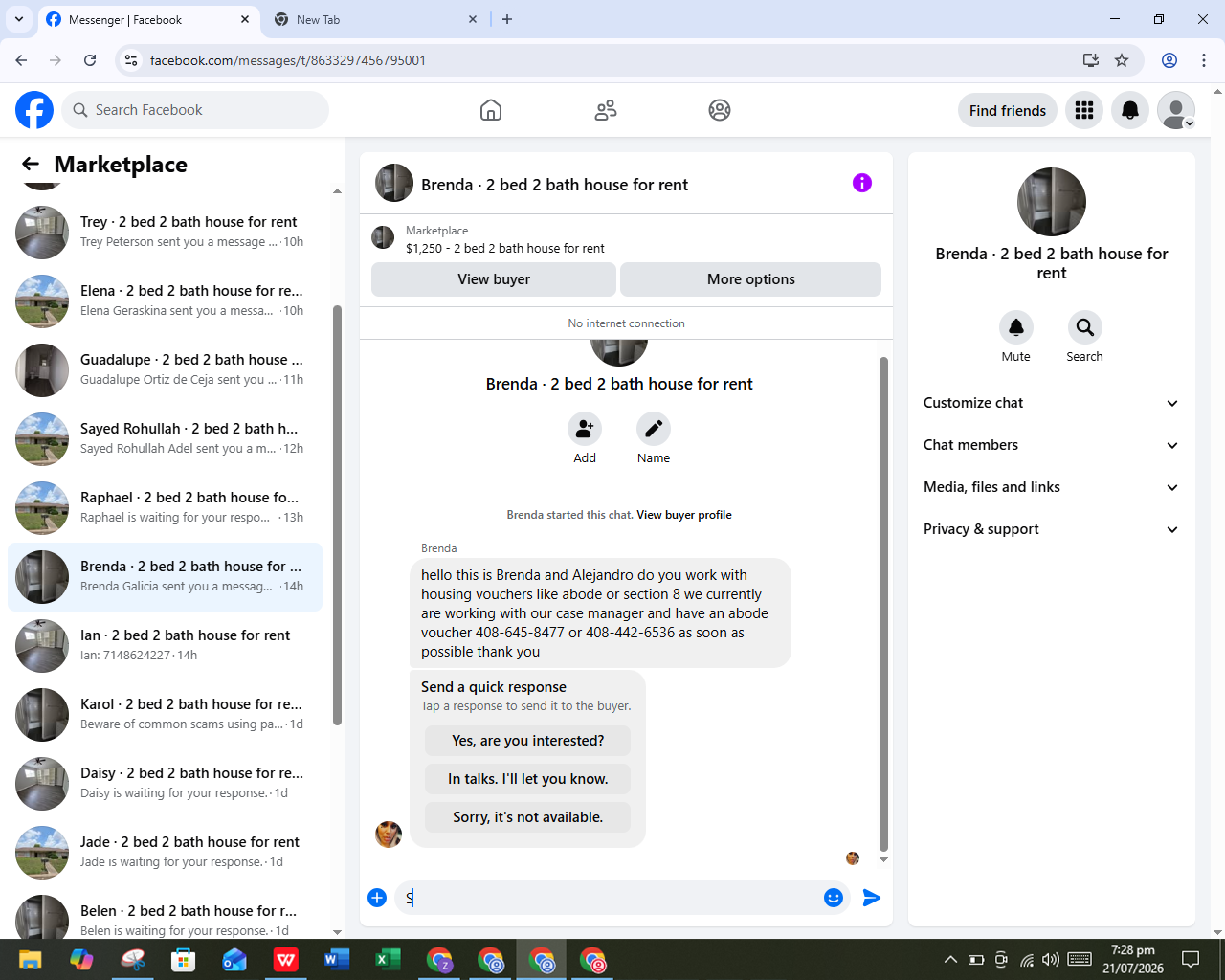Click the Name pencil edit icon

click(654, 429)
